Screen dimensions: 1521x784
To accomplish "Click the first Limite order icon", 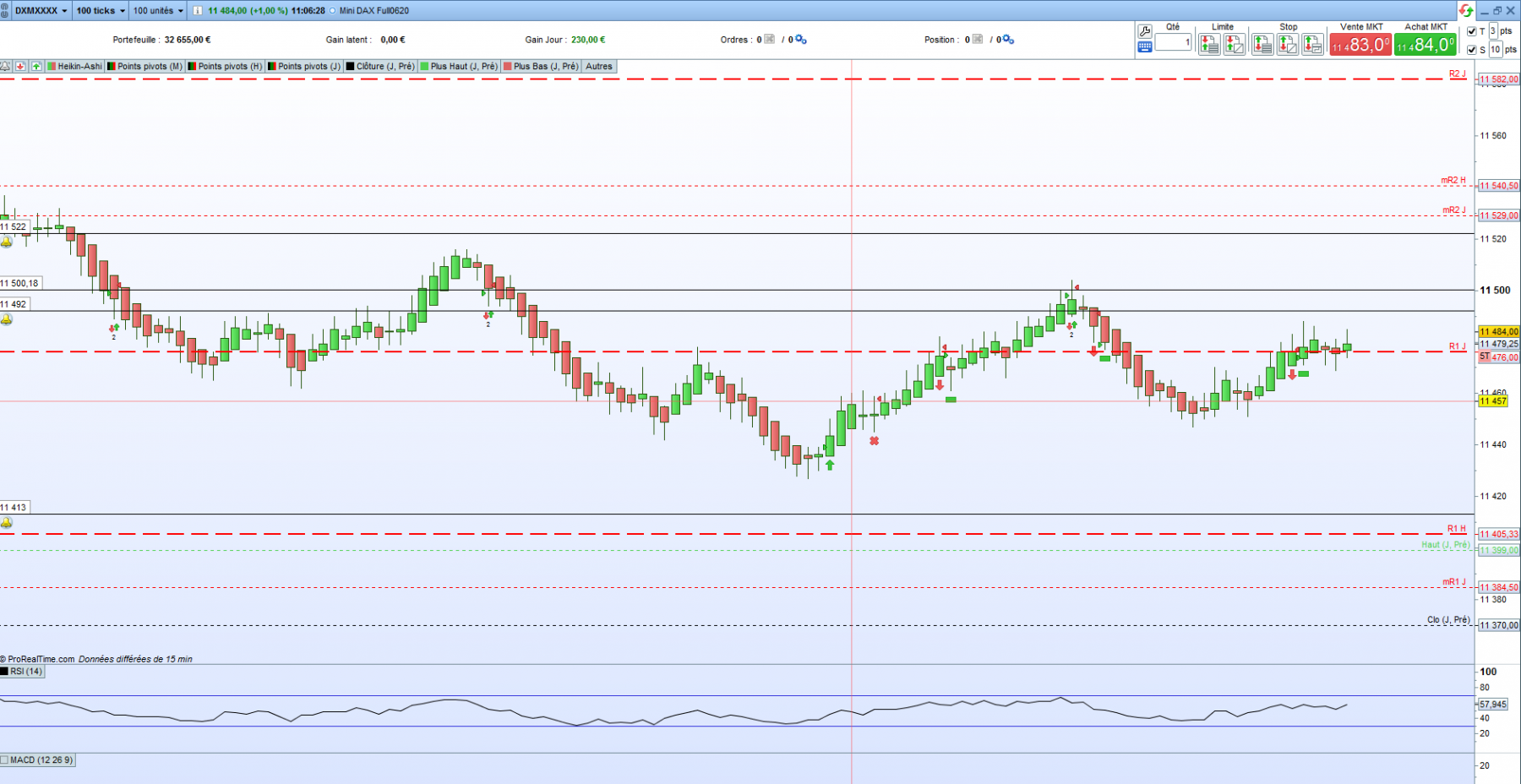I will click(1209, 44).
